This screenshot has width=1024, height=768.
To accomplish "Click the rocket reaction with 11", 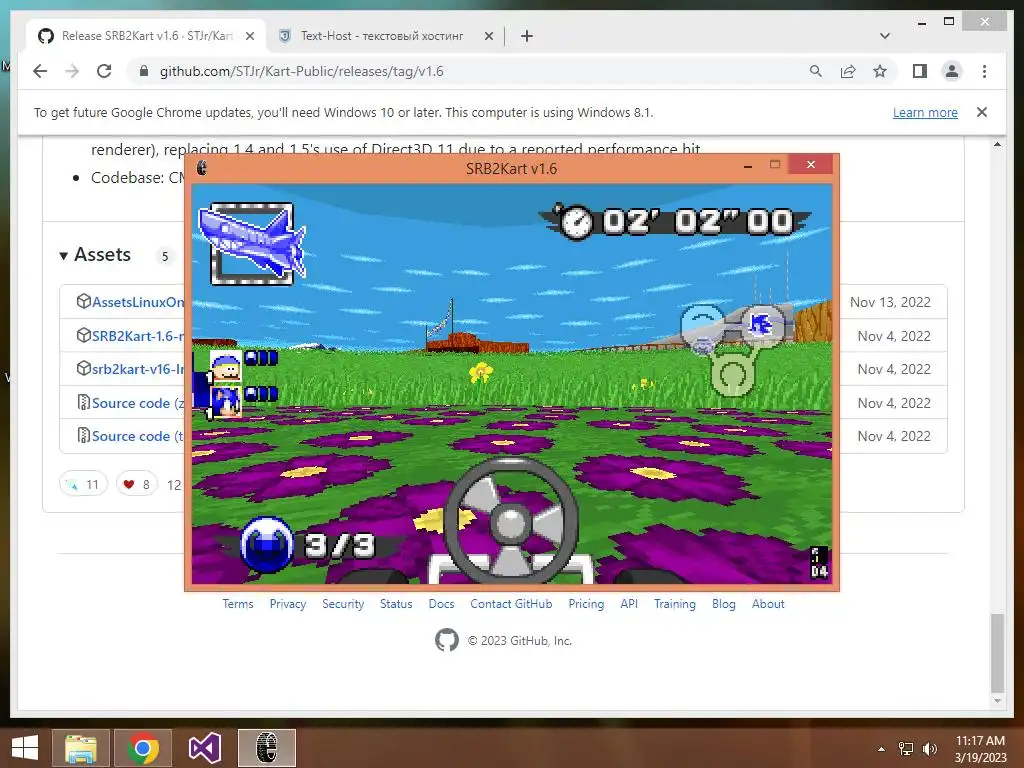I will coord(83,484).
